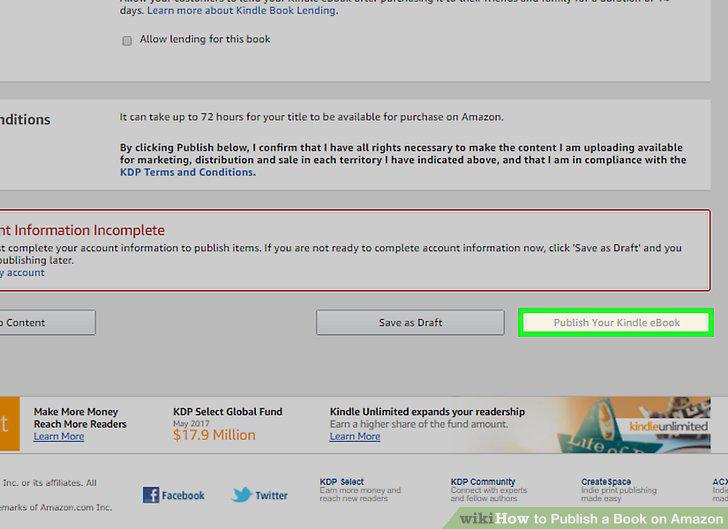Click the Facebook logo icon

151,495
